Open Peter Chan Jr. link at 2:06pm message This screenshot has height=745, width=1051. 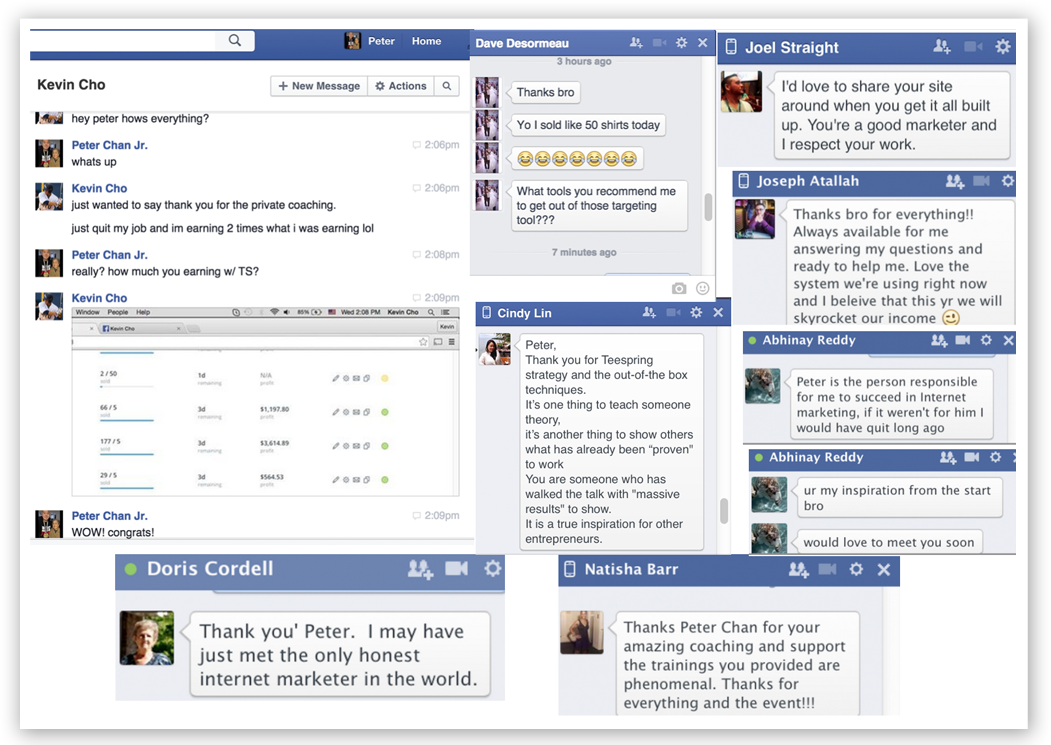click(109, 145)
